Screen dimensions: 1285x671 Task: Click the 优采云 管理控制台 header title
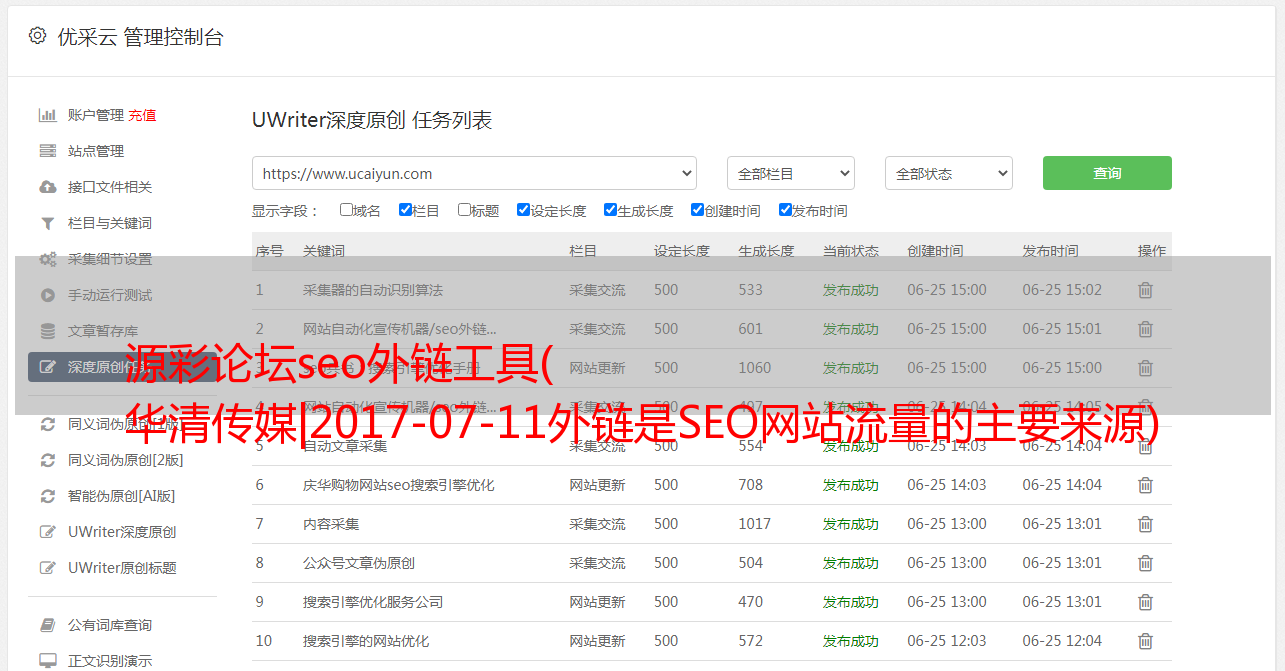point(140,37)
